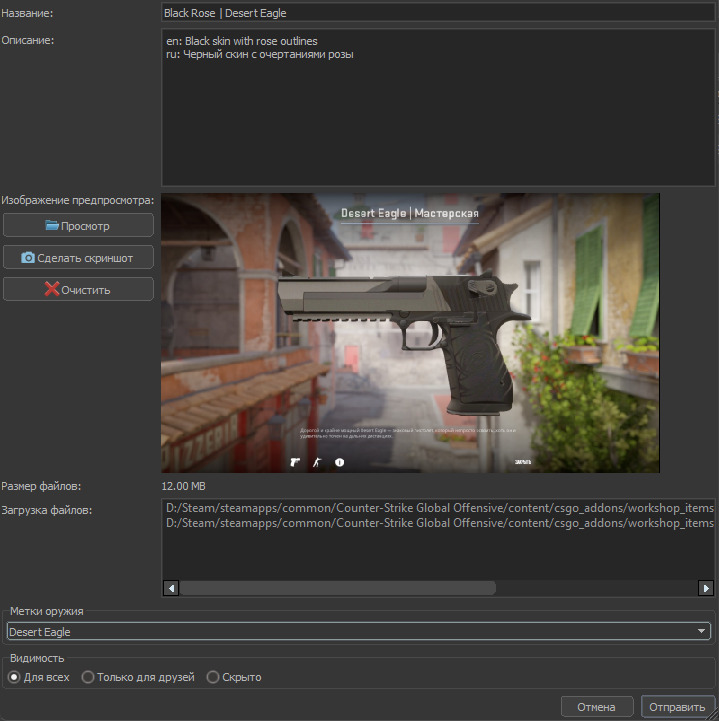The width and height of the screenshot is (719, 721).
Task: Select the Скрыто visibility option
Action: 234,677
